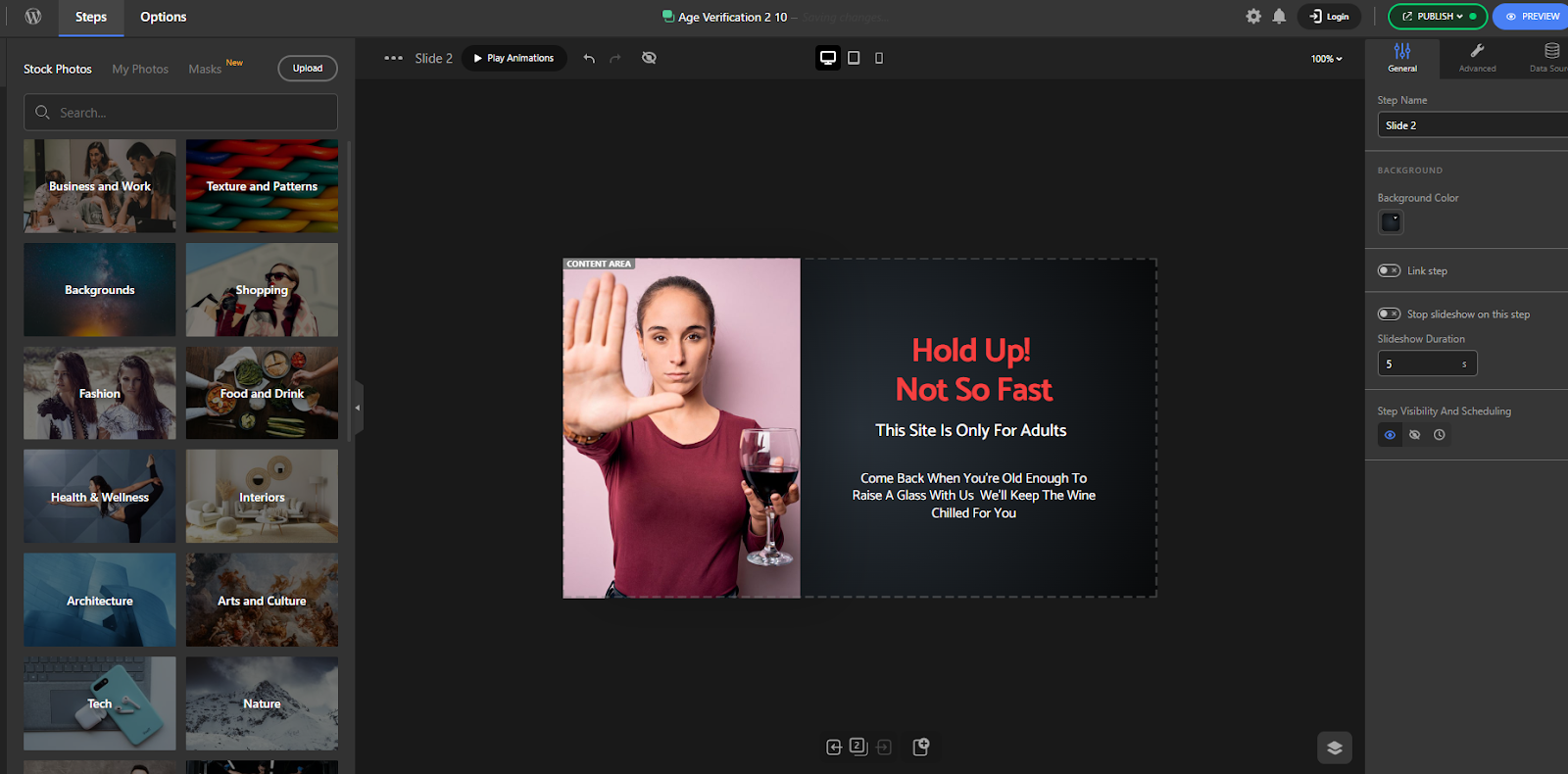Viewport: 1568px width, 774px height.
Task: Open the Backgrounds photo category
Action: (100, 290)
